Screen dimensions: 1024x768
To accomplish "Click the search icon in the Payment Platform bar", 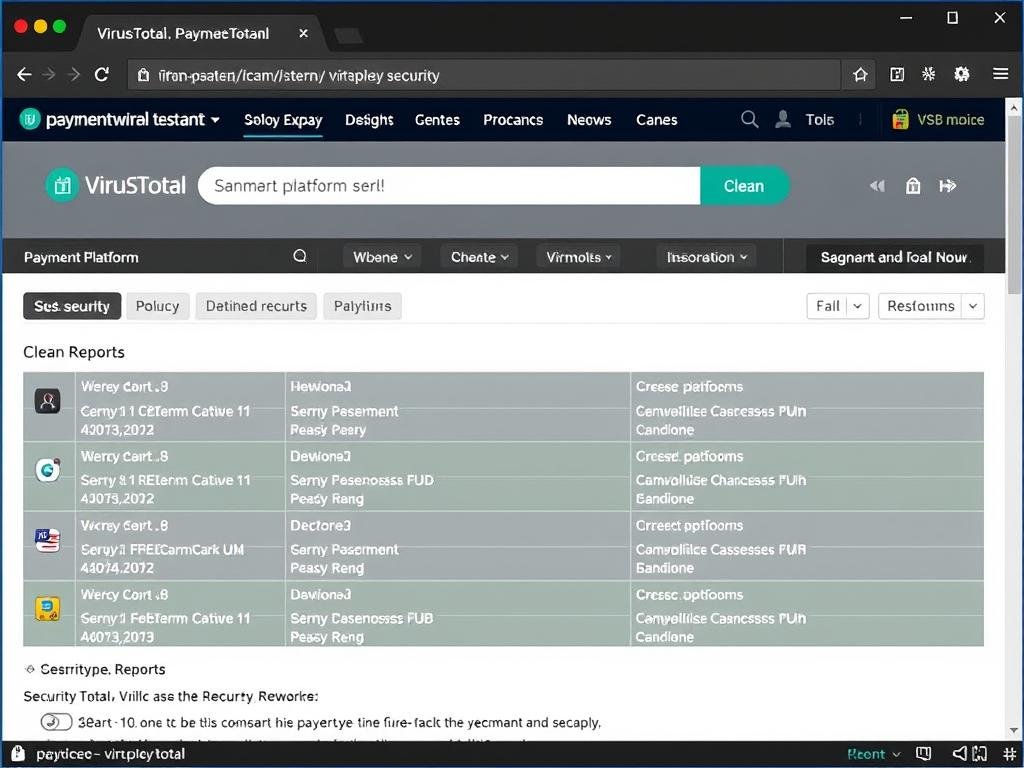I will tap(300, 256).
